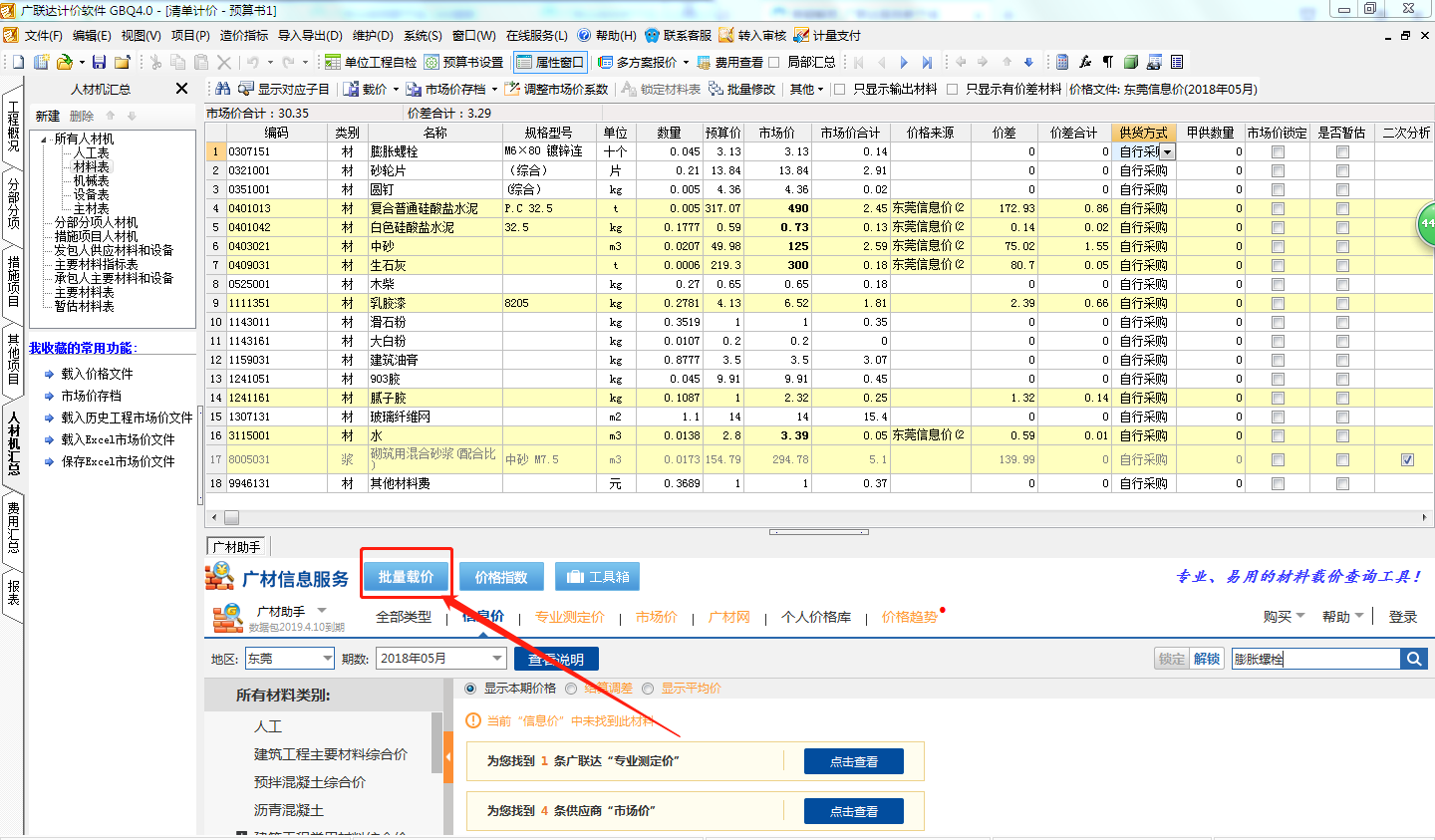Click 载入价格文件 load price file shortcut
Image resolution: width=1435 pixels, height=840 pixels.
[97, 374]
